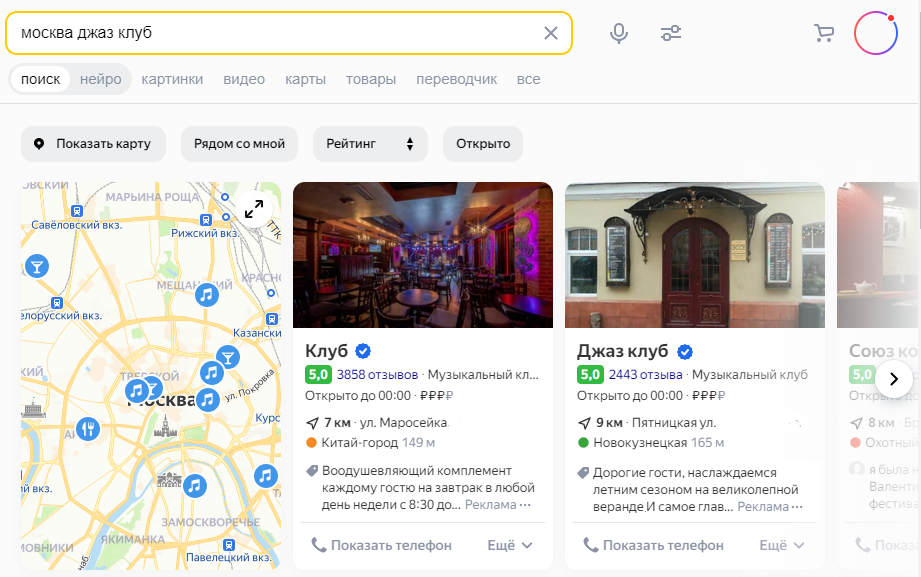Click the music marker near Замоскворечье

coord(194,486)
